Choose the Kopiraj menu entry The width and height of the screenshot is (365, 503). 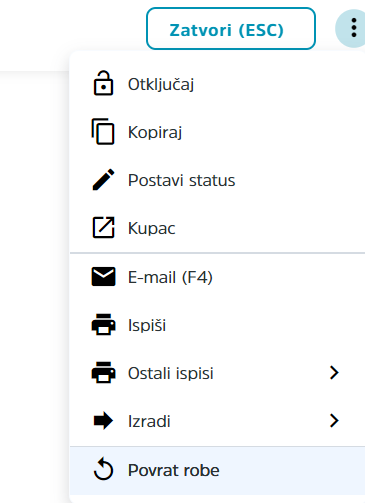pyautogui.click(x=217, y=132)
